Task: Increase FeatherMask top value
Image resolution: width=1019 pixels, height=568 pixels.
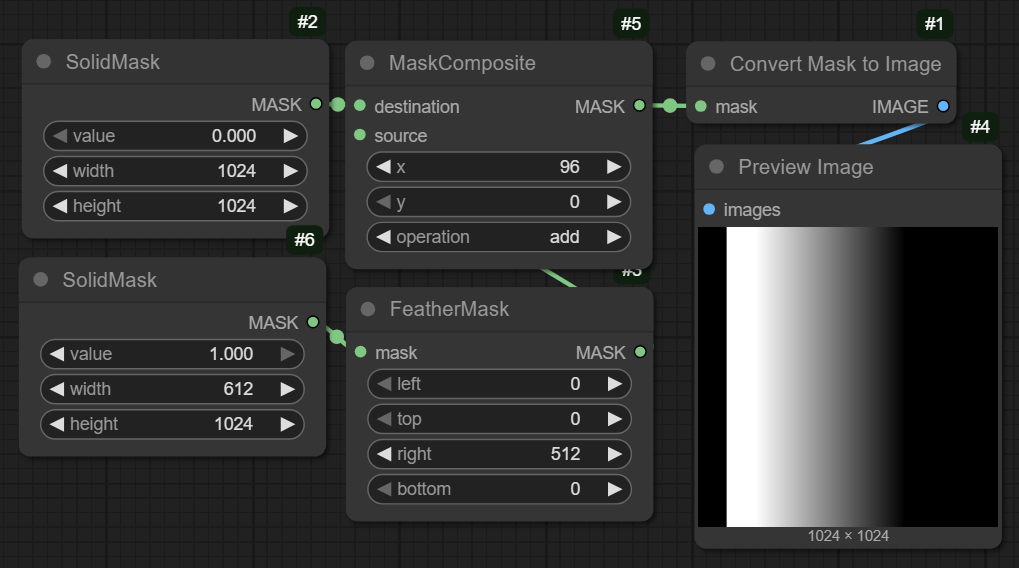Action: [615, 419]
